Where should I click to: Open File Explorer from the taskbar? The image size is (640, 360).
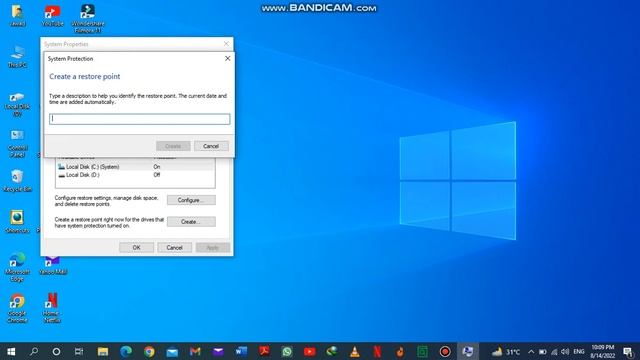pyautogui.click(x=103, y=351)
